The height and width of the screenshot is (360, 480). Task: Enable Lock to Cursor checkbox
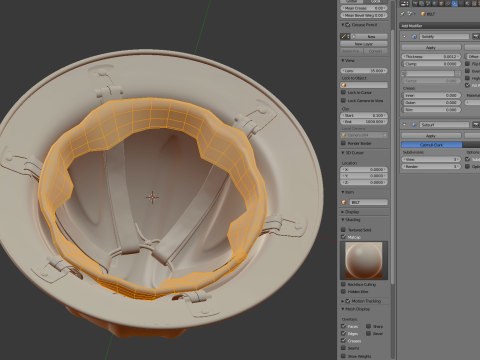click(343, 92)
